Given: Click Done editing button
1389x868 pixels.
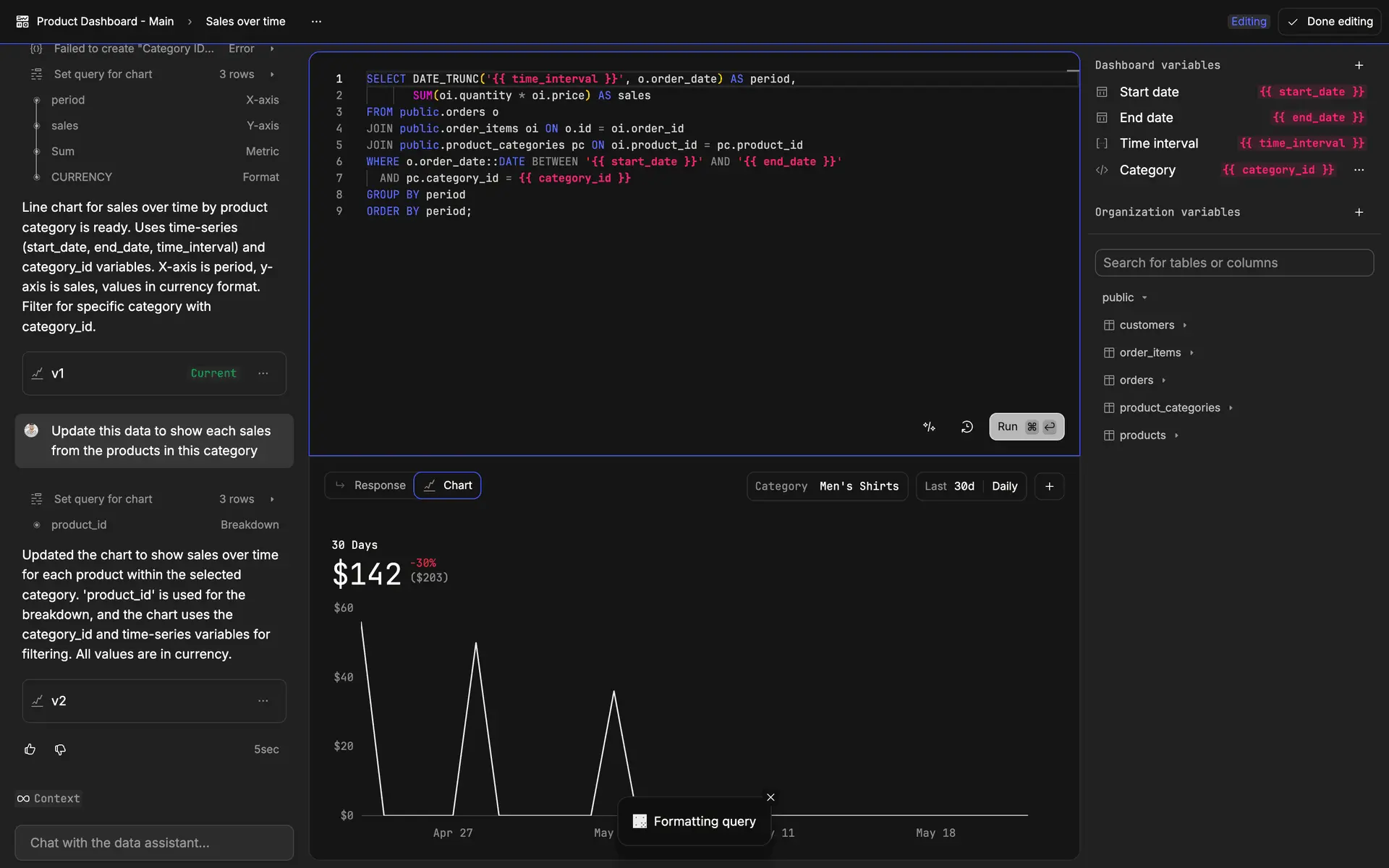Looking at the screenshot, I should click(1330, 22).
